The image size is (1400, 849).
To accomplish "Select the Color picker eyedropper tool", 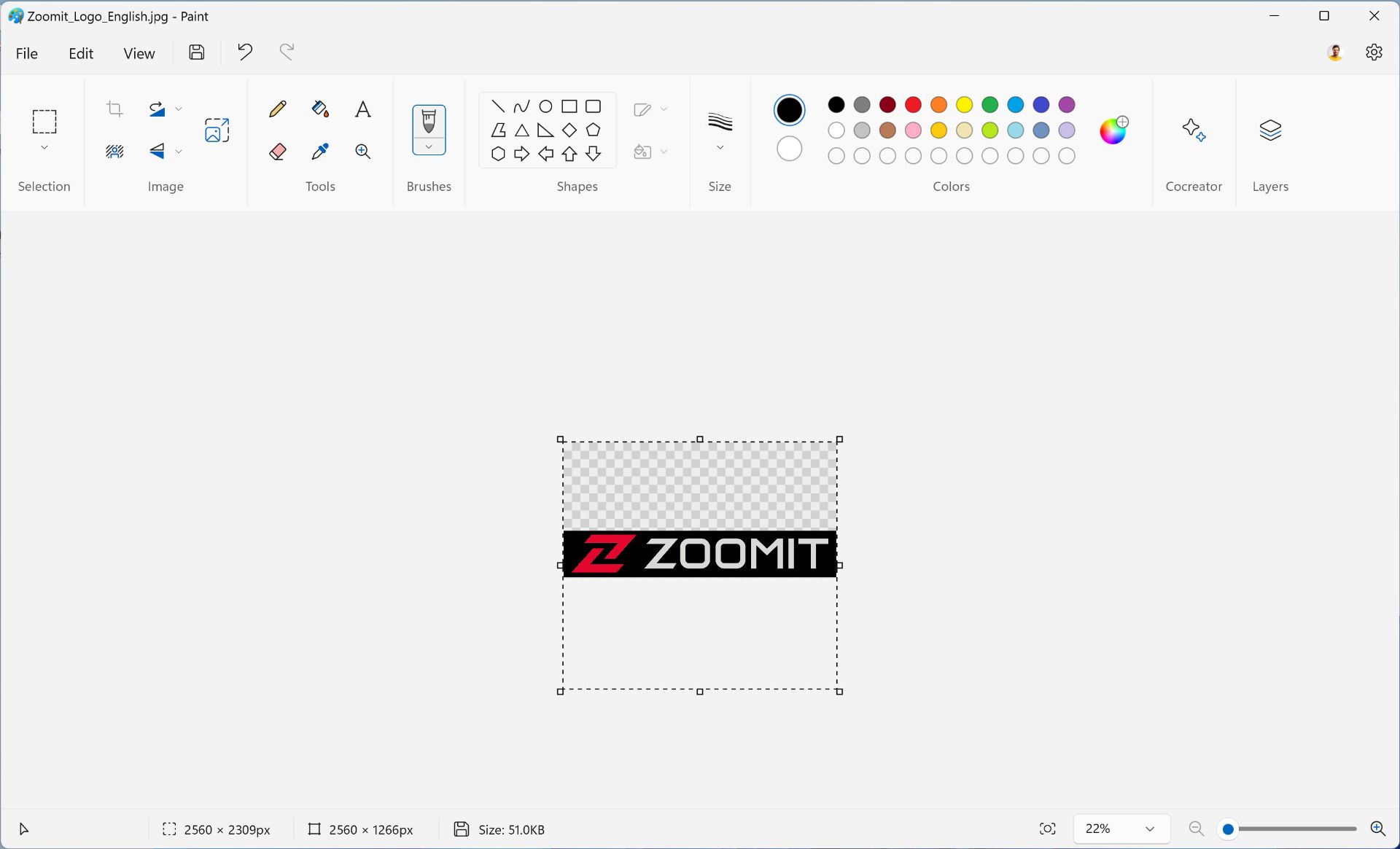I will tap(319, 151).
